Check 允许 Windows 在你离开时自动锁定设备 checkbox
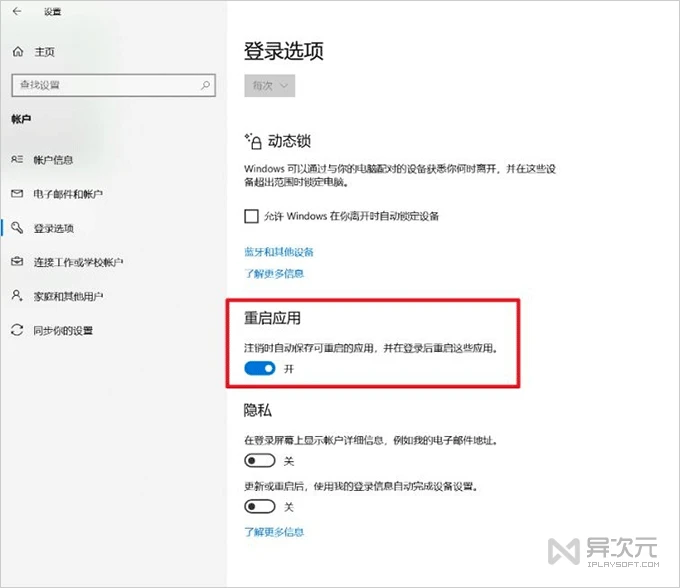This screenshot has height=588, width=680. [x=251, y=216]
